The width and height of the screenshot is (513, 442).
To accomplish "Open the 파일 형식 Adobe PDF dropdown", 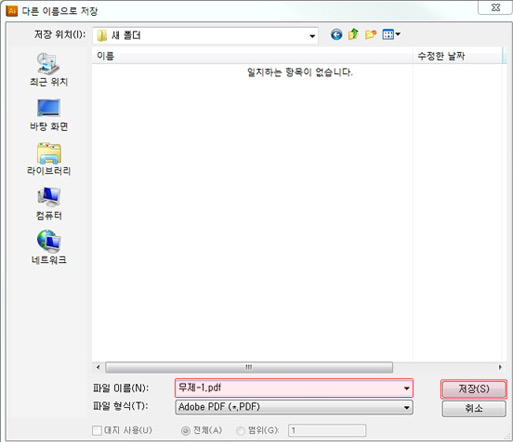I will [294, 407].
